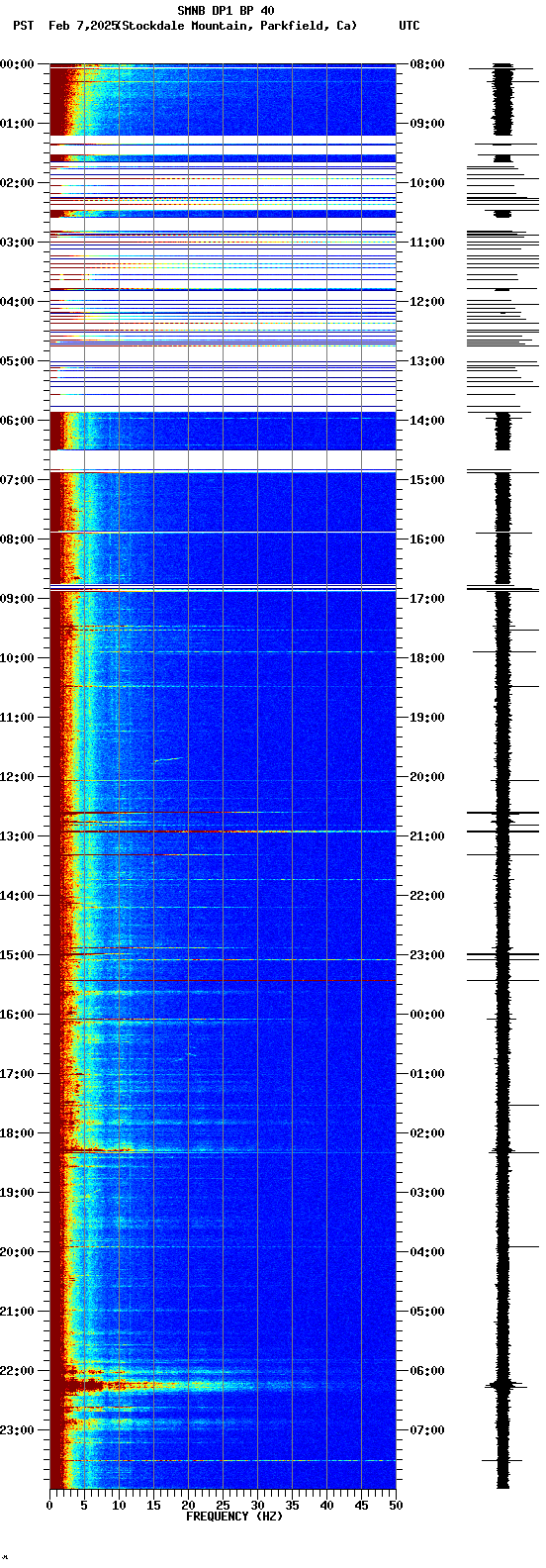Click the "5" frequency axis tick label

(84, 1506)
